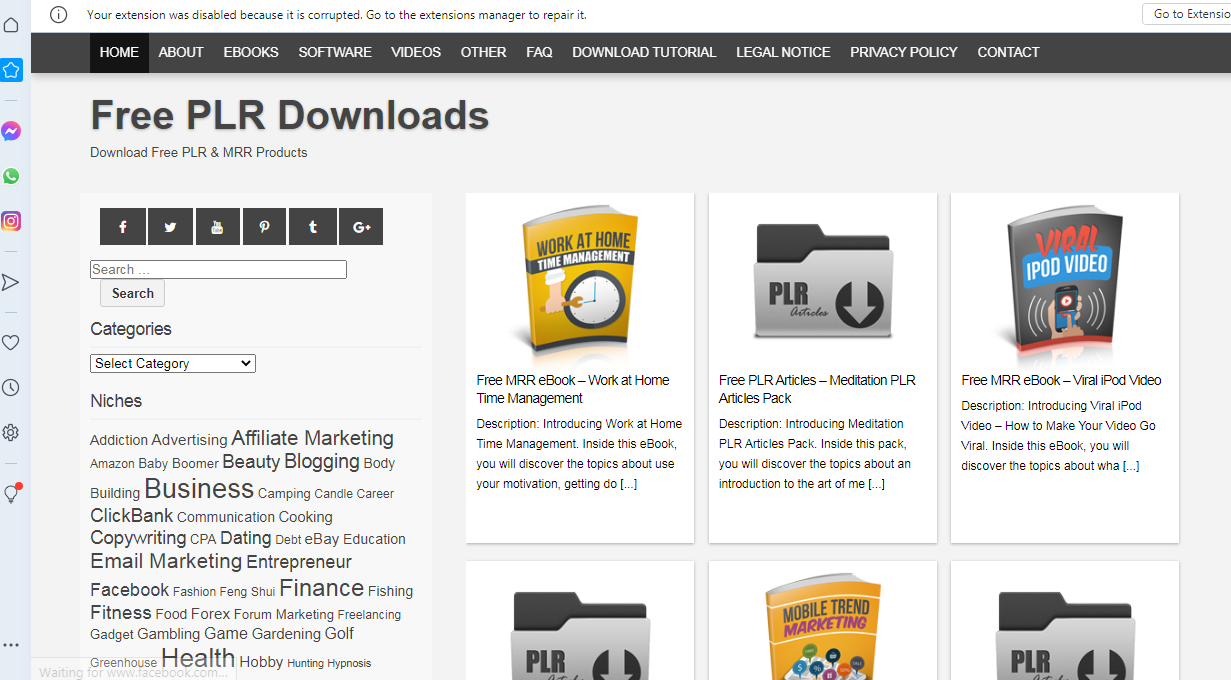Screen dimensions: 1231x680
Task: Open the Health niche tag
Action: (x=198, y=658)
